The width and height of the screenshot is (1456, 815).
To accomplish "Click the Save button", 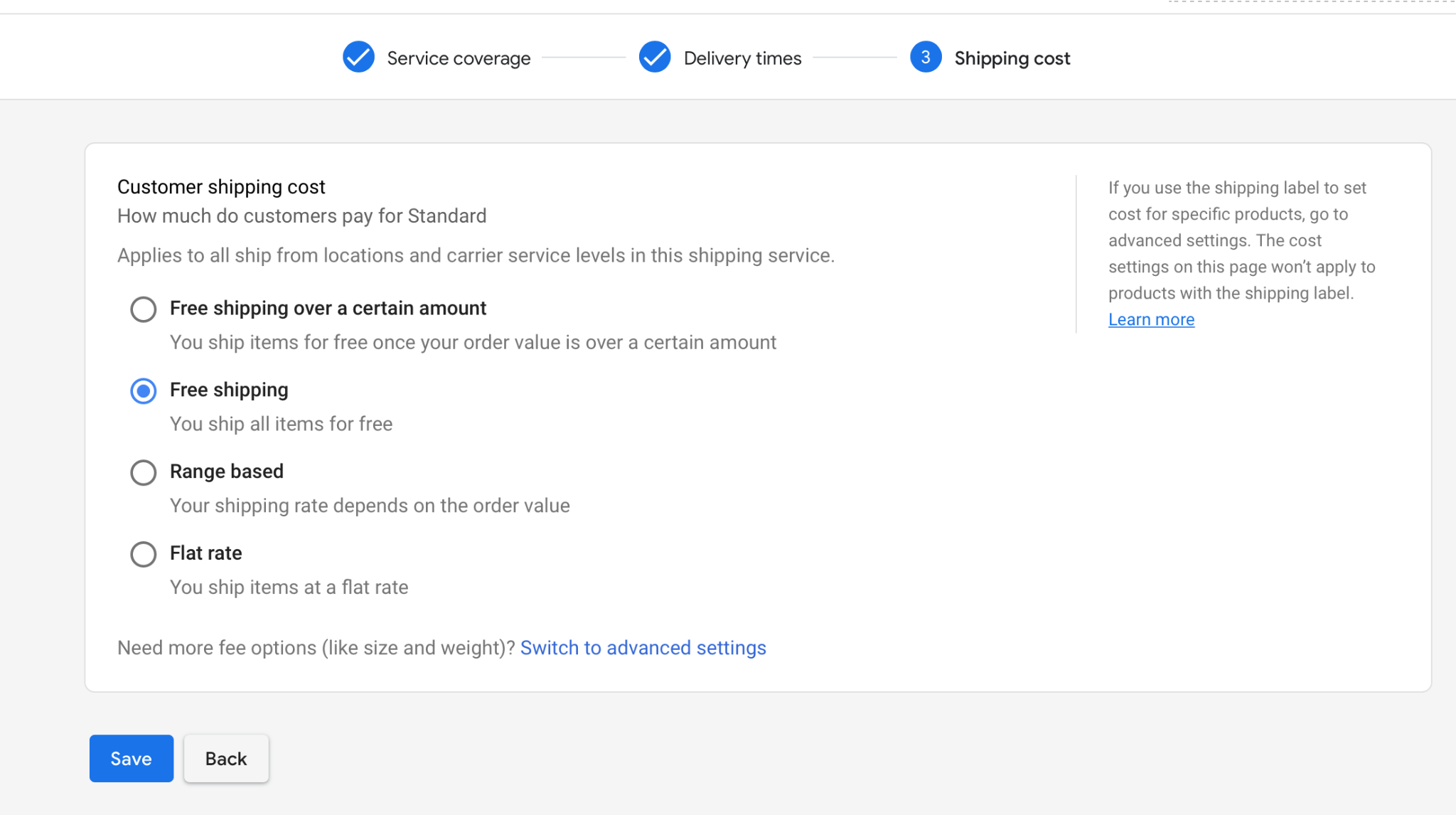I will (x=131, y=759).
